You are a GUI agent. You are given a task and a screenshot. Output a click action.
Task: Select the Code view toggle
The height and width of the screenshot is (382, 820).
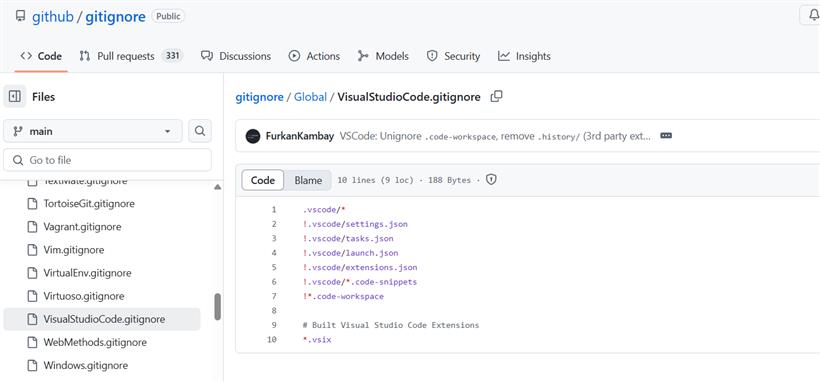coord(263,181)
